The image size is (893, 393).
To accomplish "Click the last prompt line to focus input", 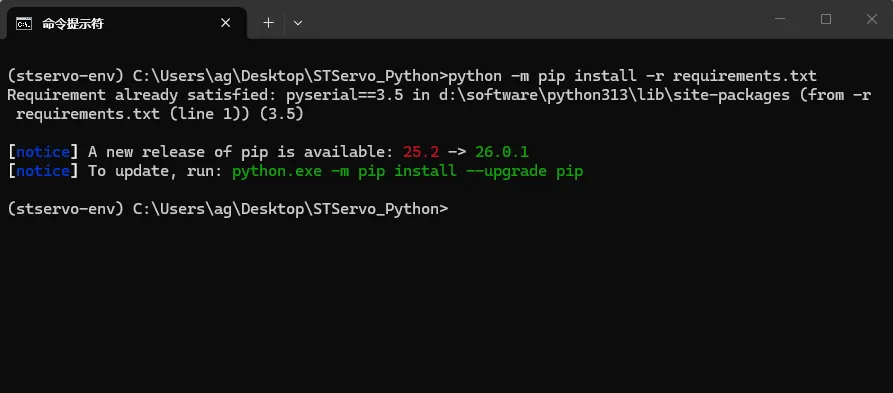I will tap(228, 209).
